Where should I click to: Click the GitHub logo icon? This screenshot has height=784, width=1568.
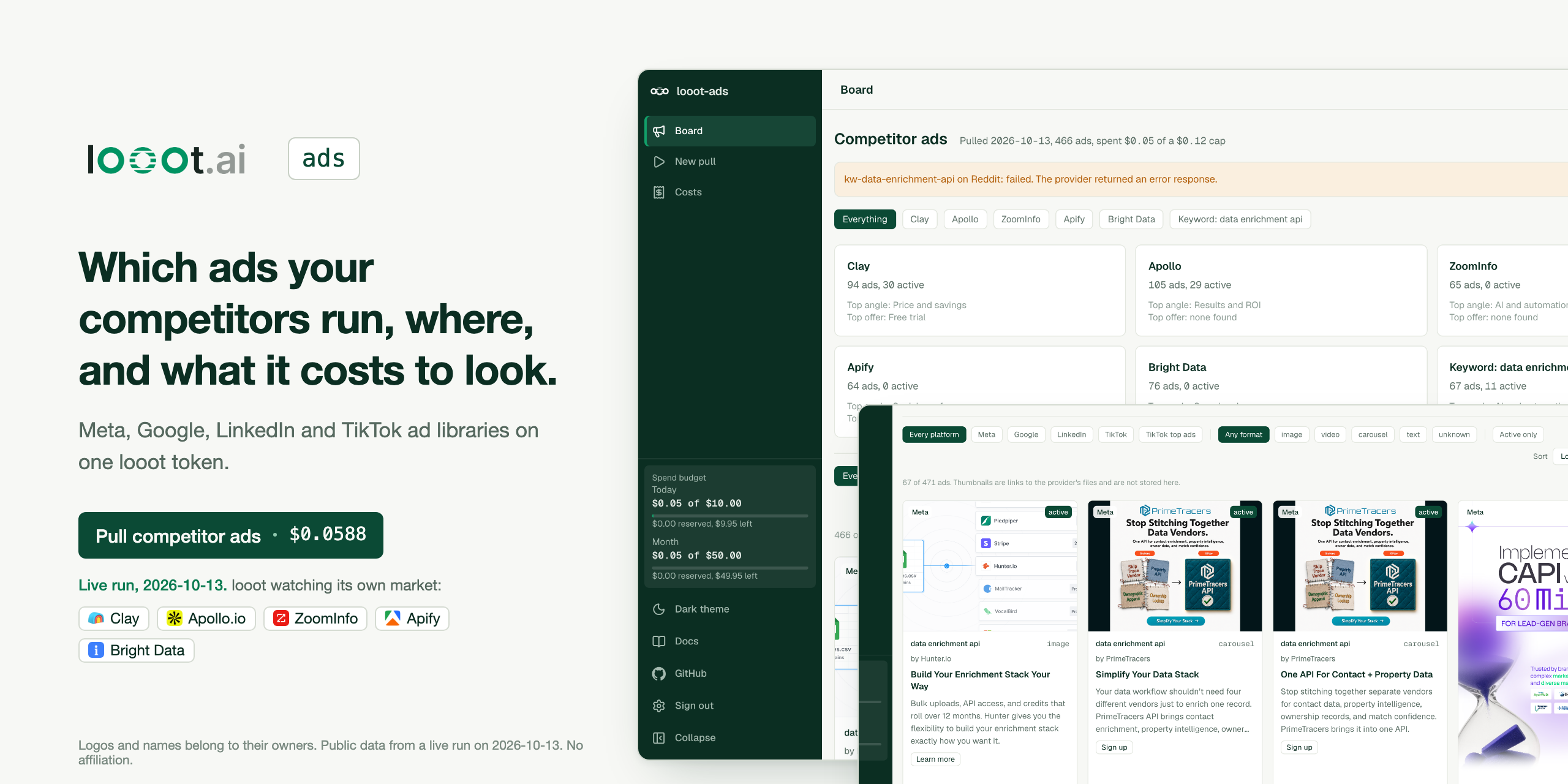pos(659,674)
